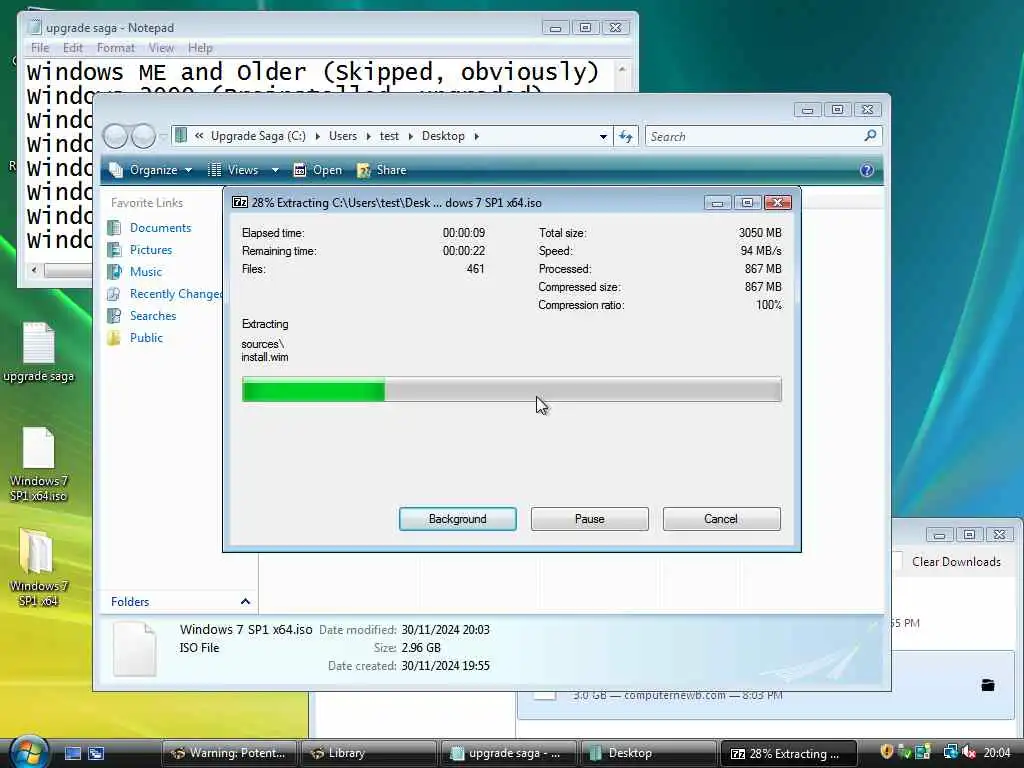Viewport: 1024px width, 768px height.
Task: Click the network tray icon
Action: tap(950, 752)
